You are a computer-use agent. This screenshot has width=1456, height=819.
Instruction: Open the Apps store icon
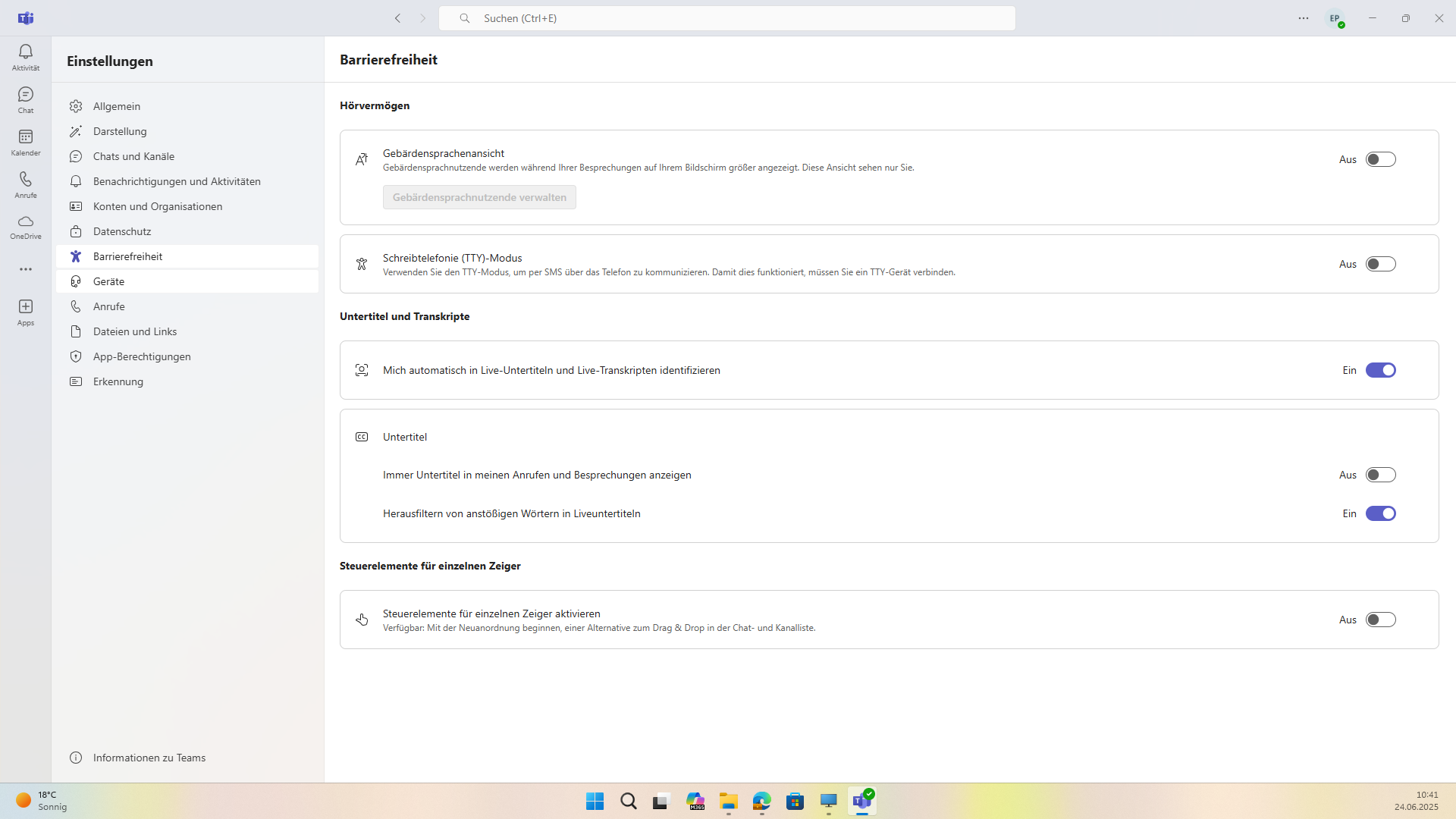coord(26,312)
